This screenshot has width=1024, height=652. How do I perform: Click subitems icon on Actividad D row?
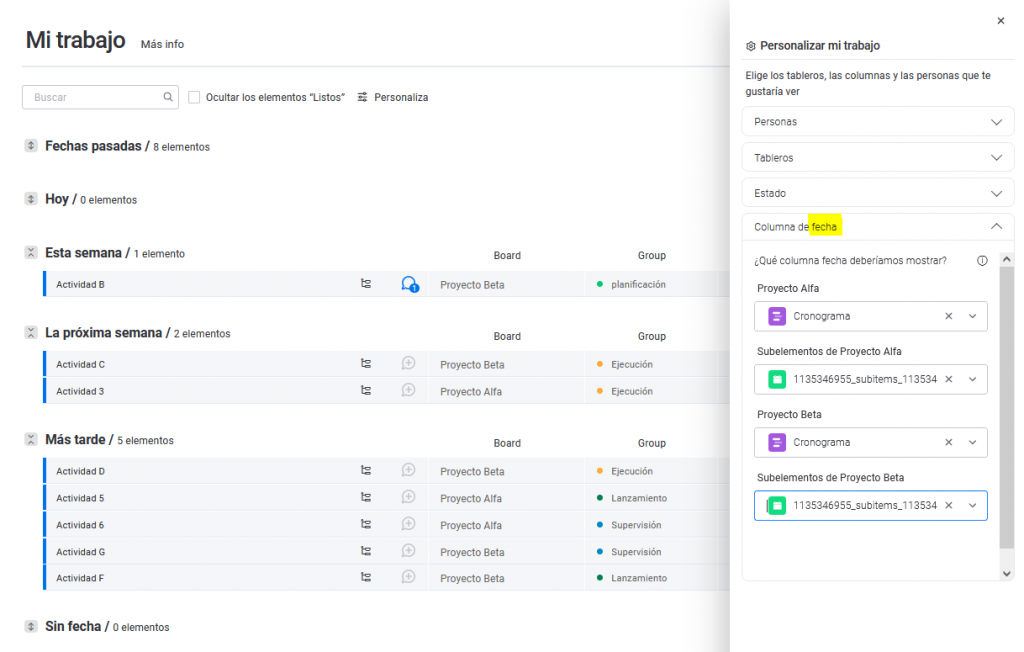[366, 470]
